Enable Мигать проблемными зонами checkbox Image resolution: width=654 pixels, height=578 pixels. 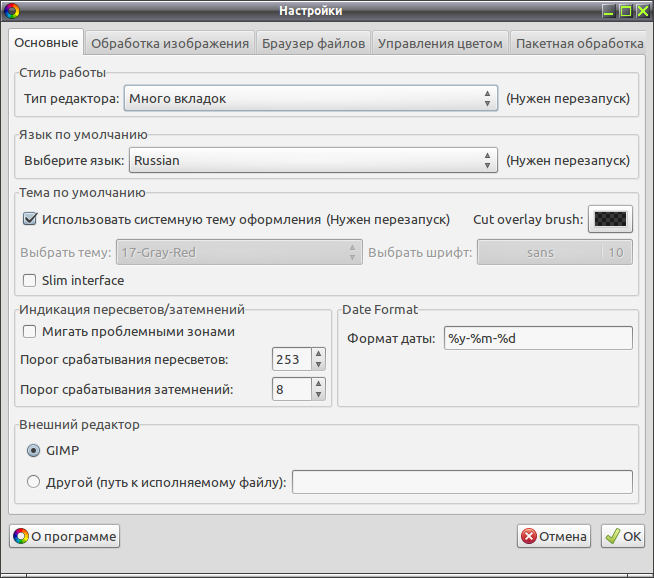(30, 332)
